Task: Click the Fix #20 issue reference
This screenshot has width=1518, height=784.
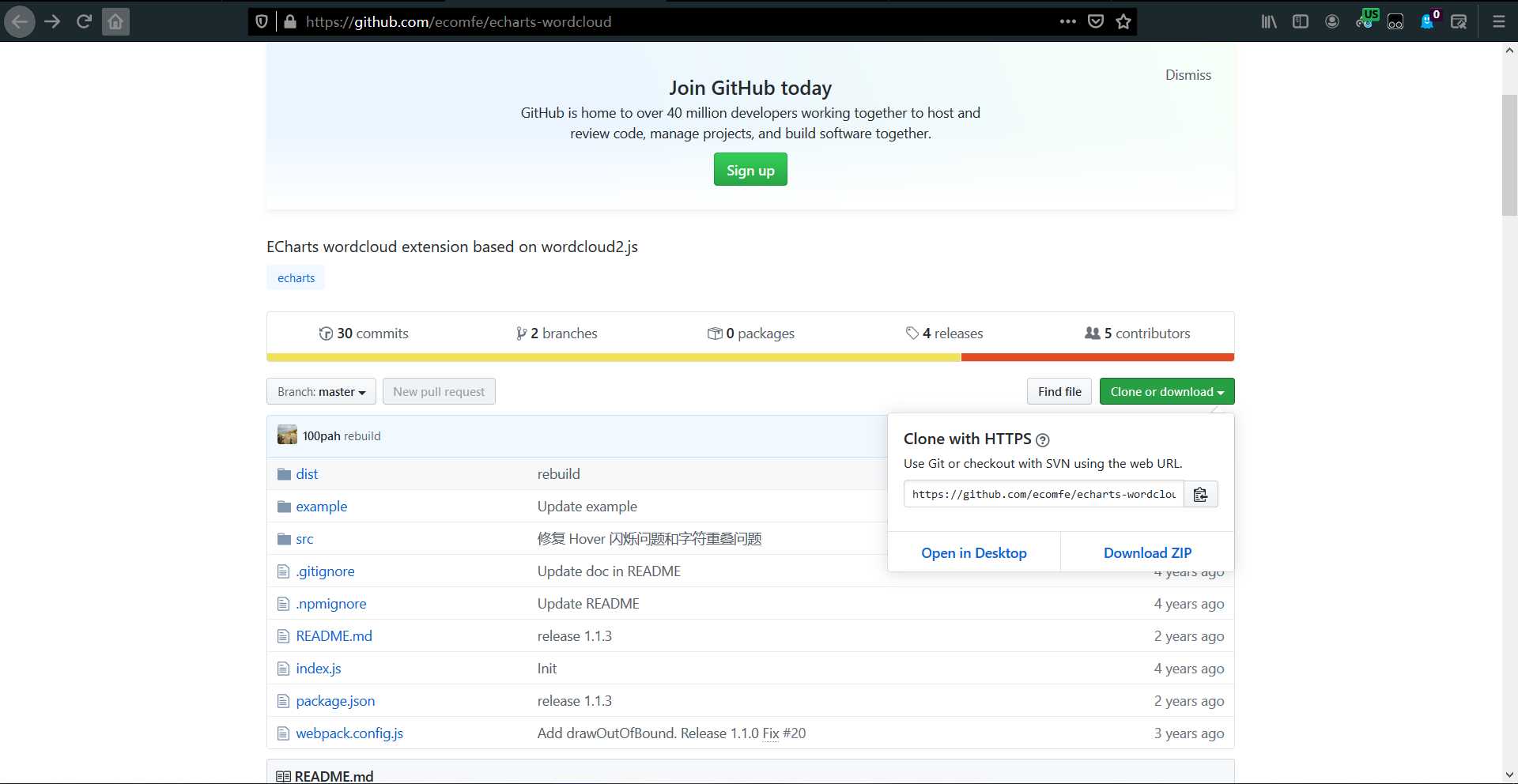Action: [784, 733]
